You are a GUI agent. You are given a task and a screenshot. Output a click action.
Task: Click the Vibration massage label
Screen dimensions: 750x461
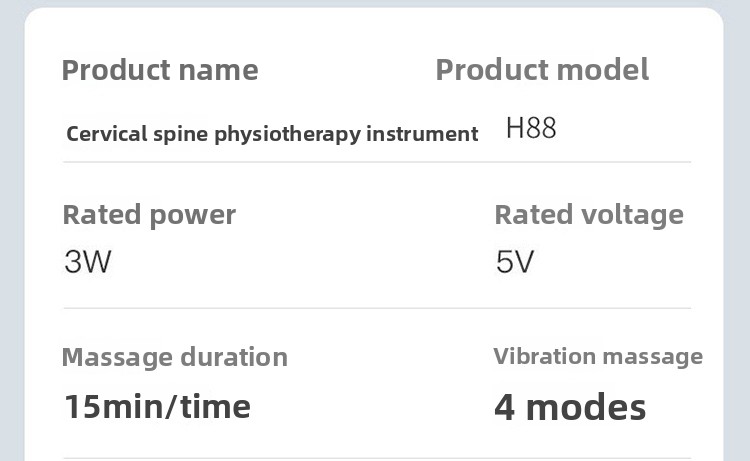pyautogui.click(x=598, y=357)
